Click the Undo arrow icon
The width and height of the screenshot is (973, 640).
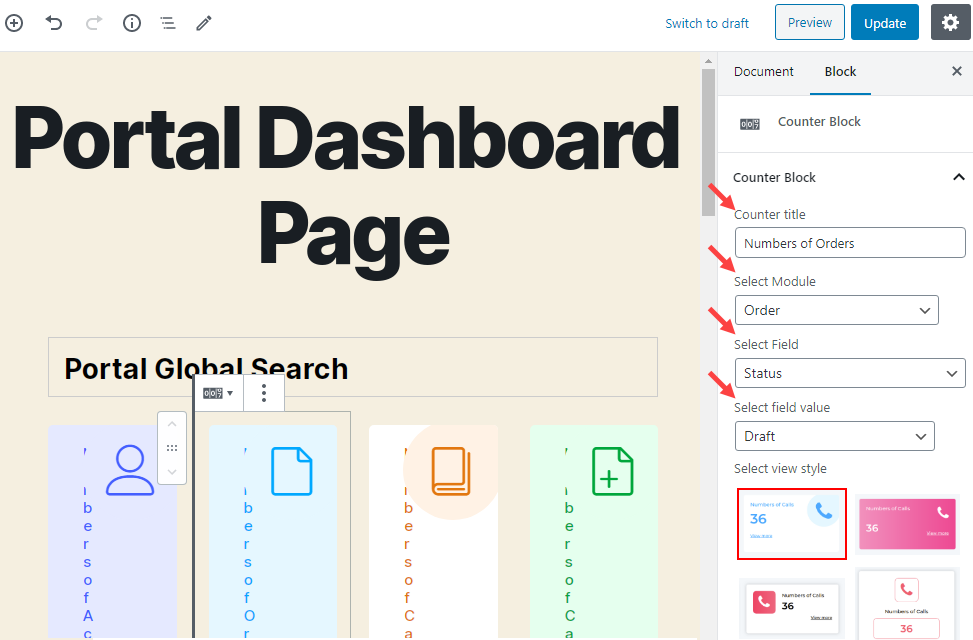(x=54, y=23)
